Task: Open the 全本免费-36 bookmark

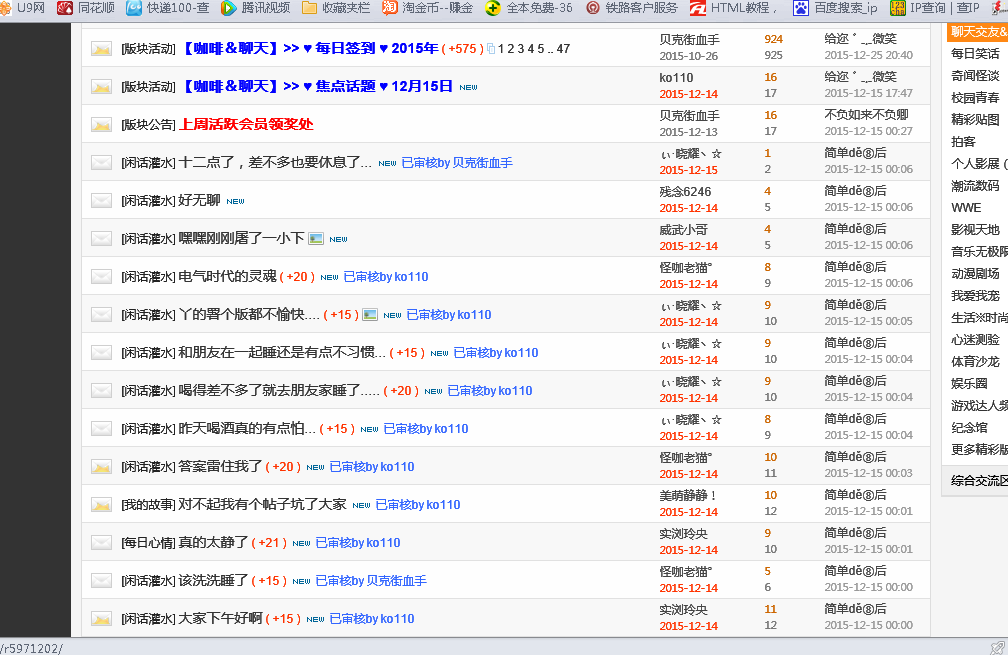Action: [x=529, y=8]
